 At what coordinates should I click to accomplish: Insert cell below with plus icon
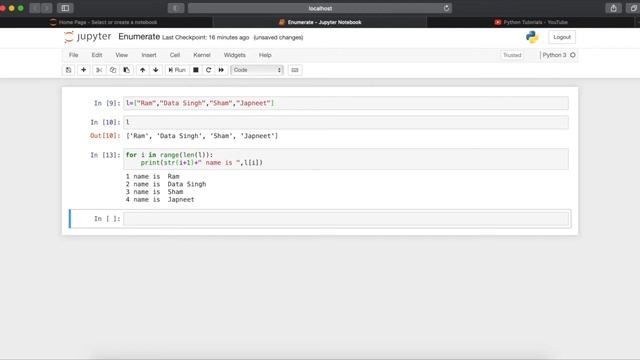84,70
